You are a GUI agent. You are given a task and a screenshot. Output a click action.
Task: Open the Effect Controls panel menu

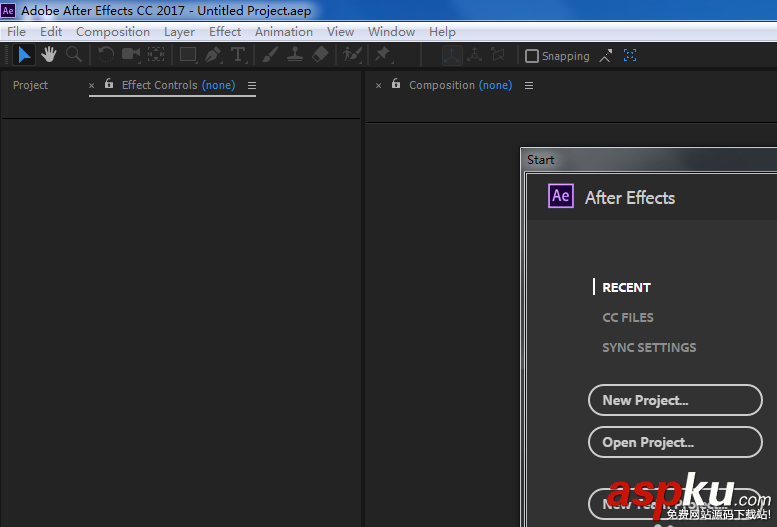(252, 86)
